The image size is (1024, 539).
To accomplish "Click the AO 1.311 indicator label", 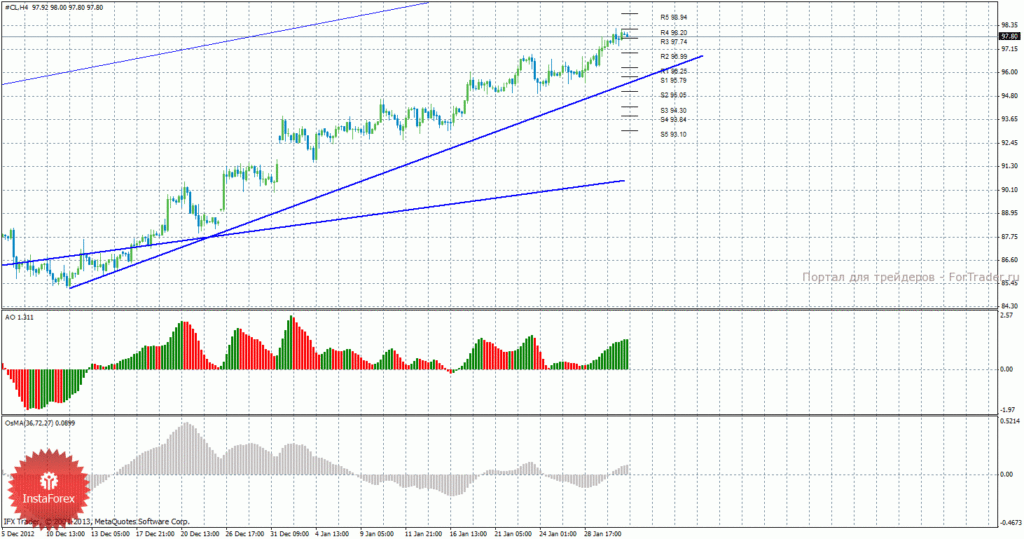I will (x=19, y=317).
